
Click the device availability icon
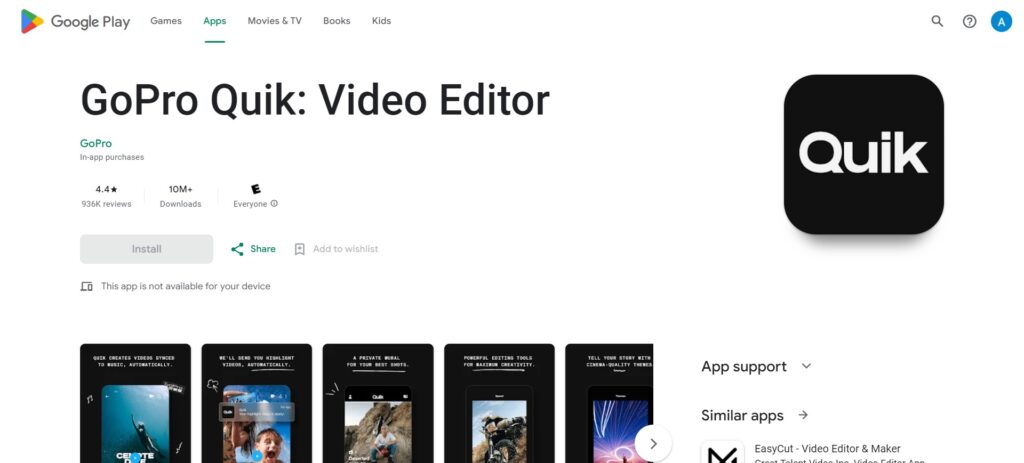[x=86, y=286]
